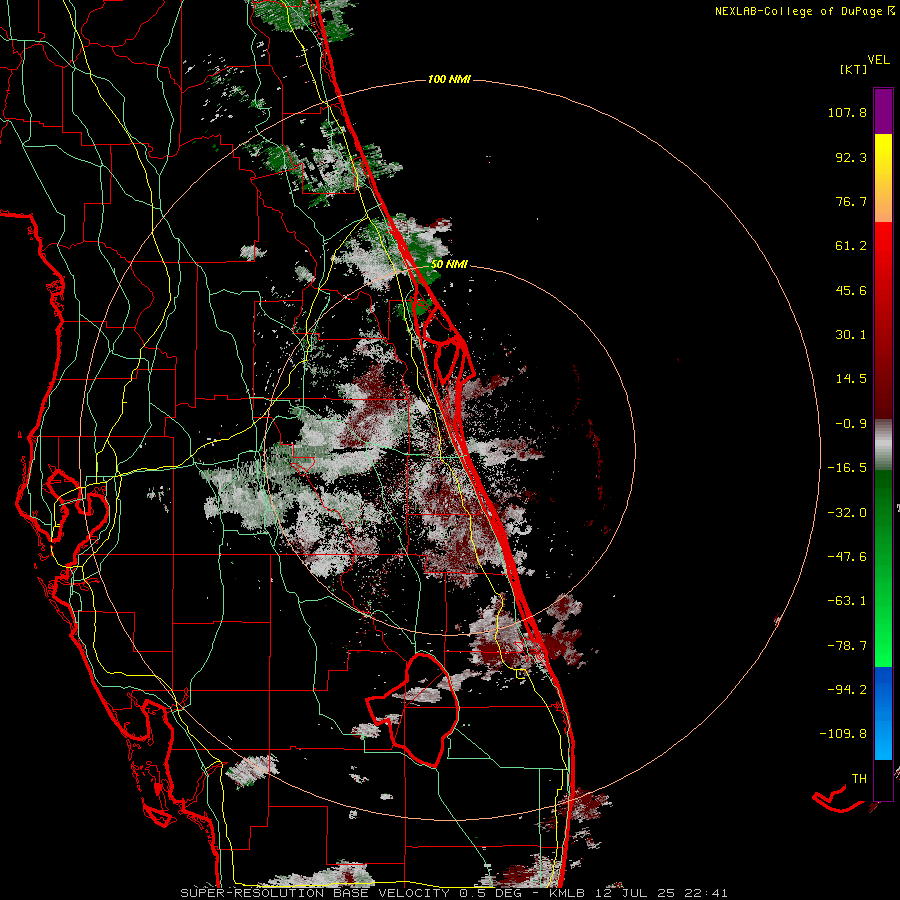The width and height of the screenshot is (900, 900).
Task: Click the Super-Resolution Base Velocity caption
Action: pyautogui.click(x=454, y=893)
